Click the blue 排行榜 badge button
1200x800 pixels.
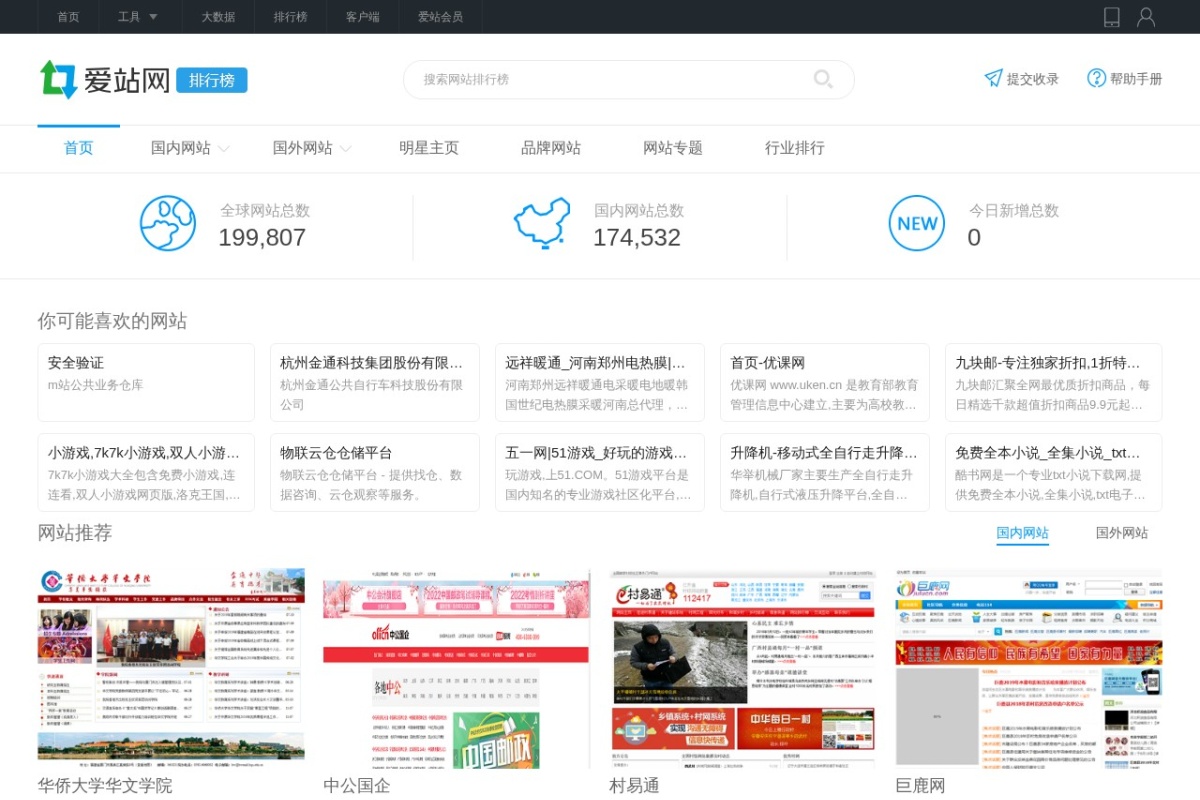tap(212, 80)
